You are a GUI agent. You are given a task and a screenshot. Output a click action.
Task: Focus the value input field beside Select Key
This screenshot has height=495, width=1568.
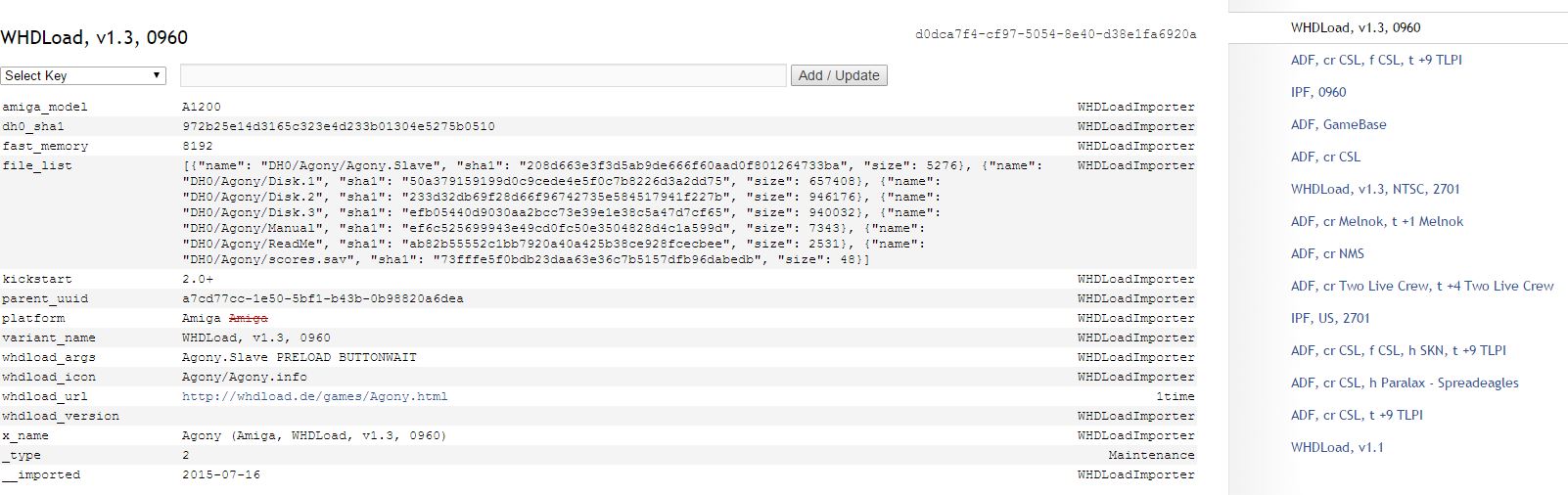pyautogui.click(x=484, y=75)
